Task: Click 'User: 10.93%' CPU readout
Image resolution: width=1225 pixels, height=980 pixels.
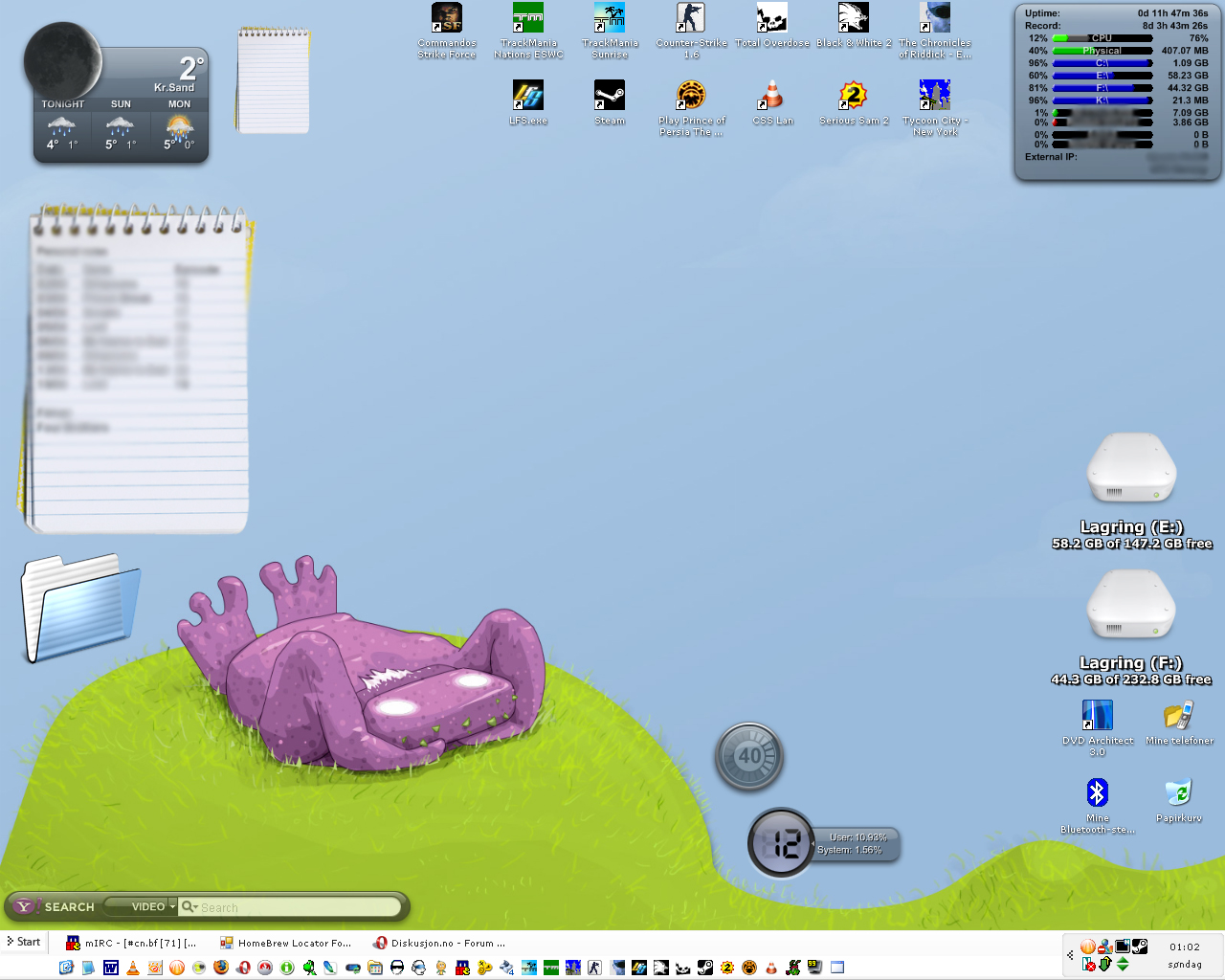Action: (x=858, y=837)
